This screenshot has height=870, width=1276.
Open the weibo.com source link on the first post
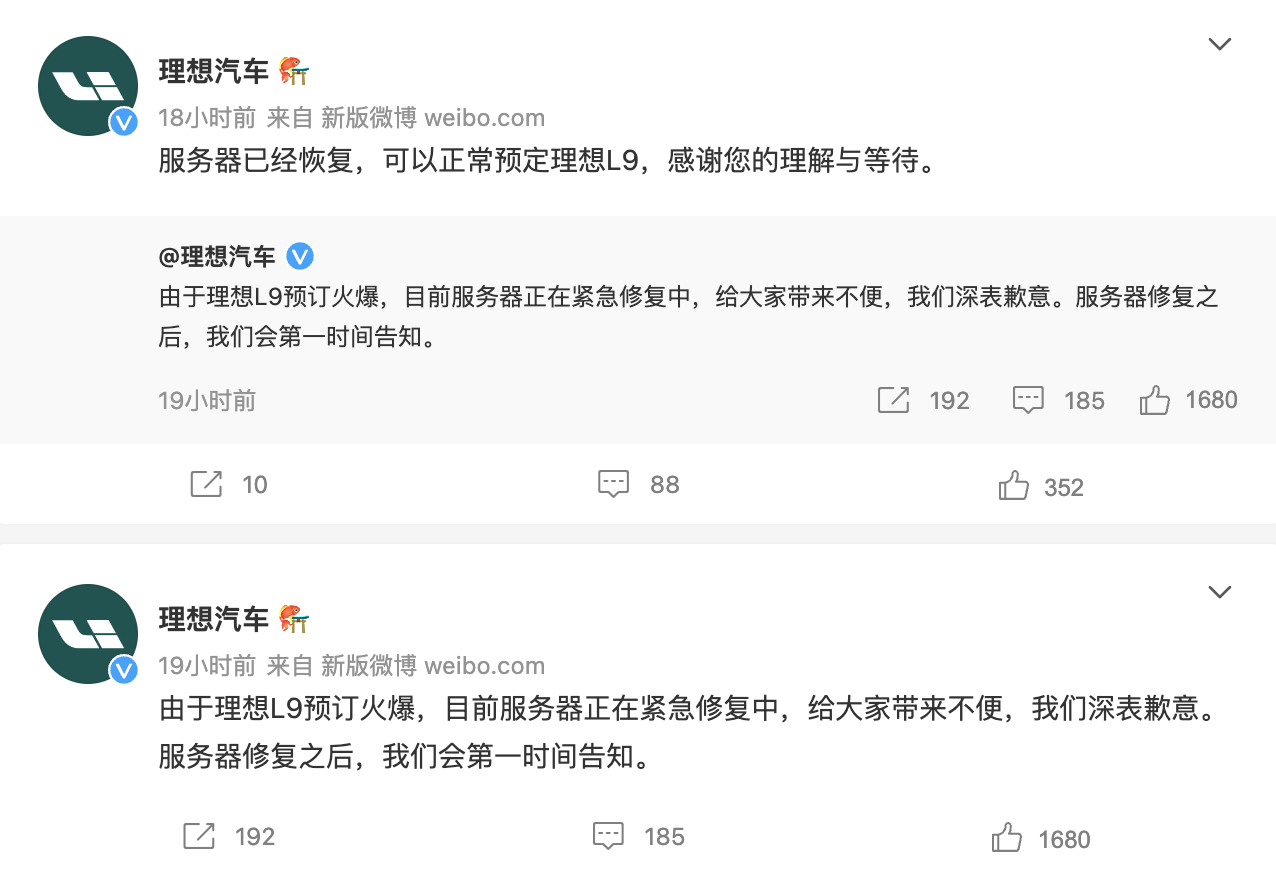[485, 118]
